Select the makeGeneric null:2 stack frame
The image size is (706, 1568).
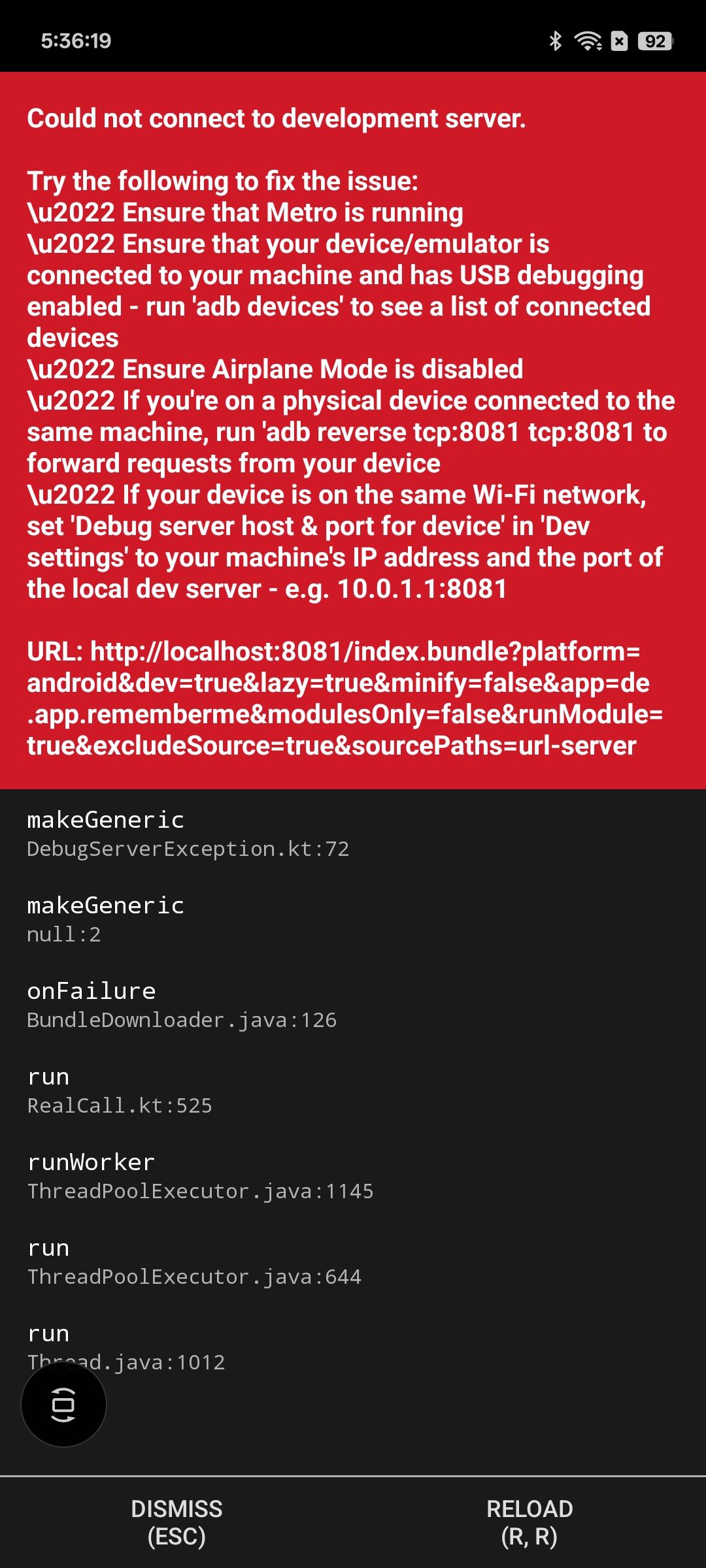click(x=353, y=919)
